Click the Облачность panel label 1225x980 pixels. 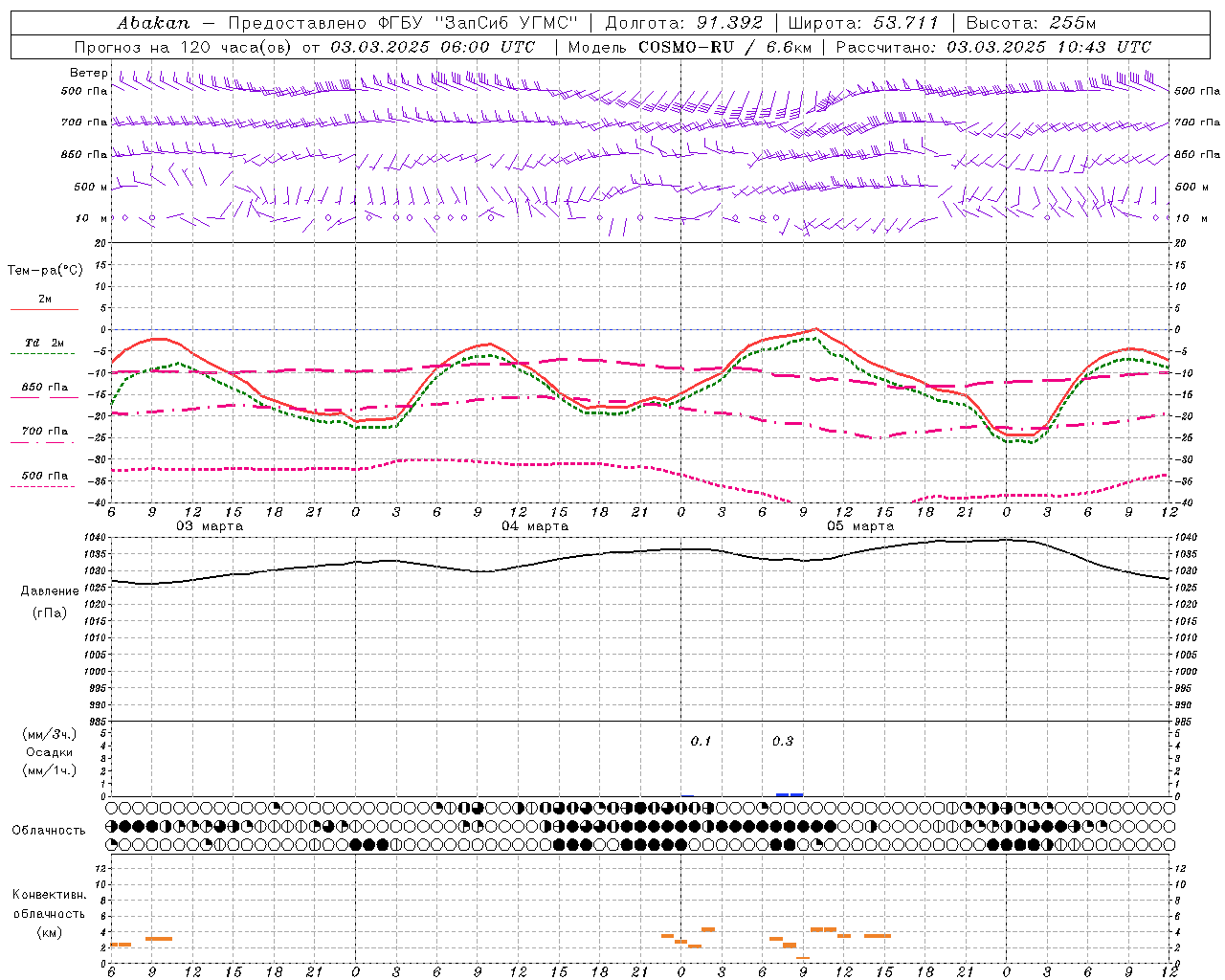click(x=49, y=831)
